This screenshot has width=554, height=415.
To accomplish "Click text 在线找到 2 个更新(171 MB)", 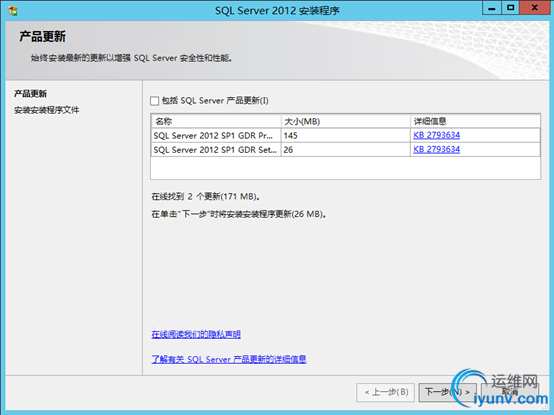I will [206, 196].
